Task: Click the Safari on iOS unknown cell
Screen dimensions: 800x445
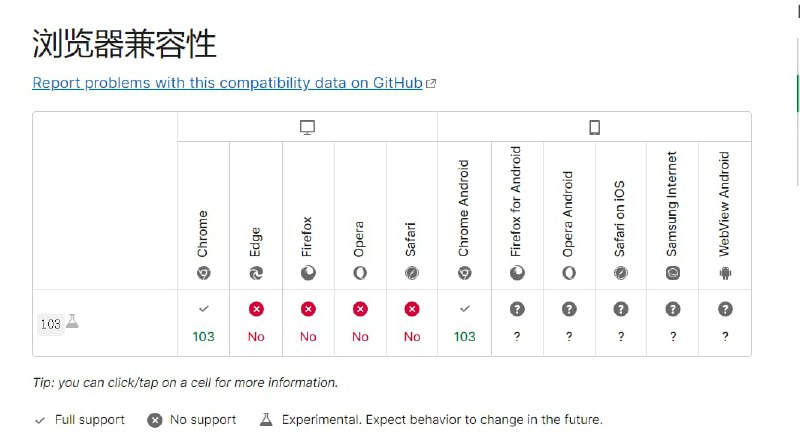Action: [621, 323]
